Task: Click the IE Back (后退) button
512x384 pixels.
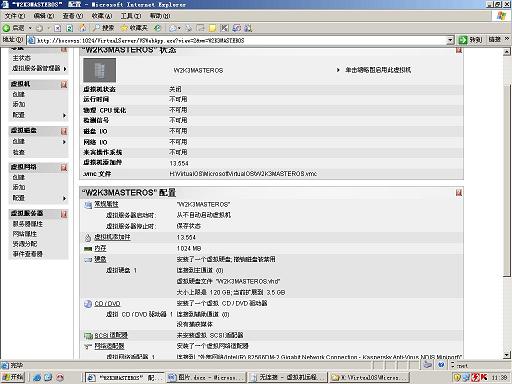Action: [x=14, y=28]
